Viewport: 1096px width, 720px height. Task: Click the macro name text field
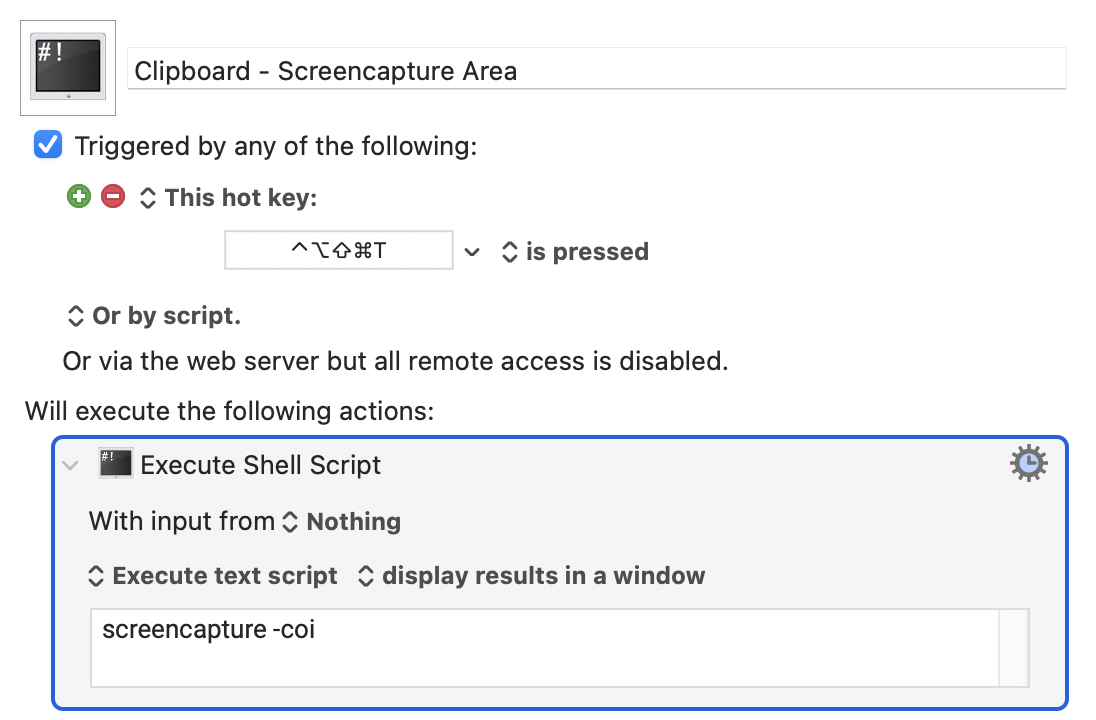click(596, 71)
